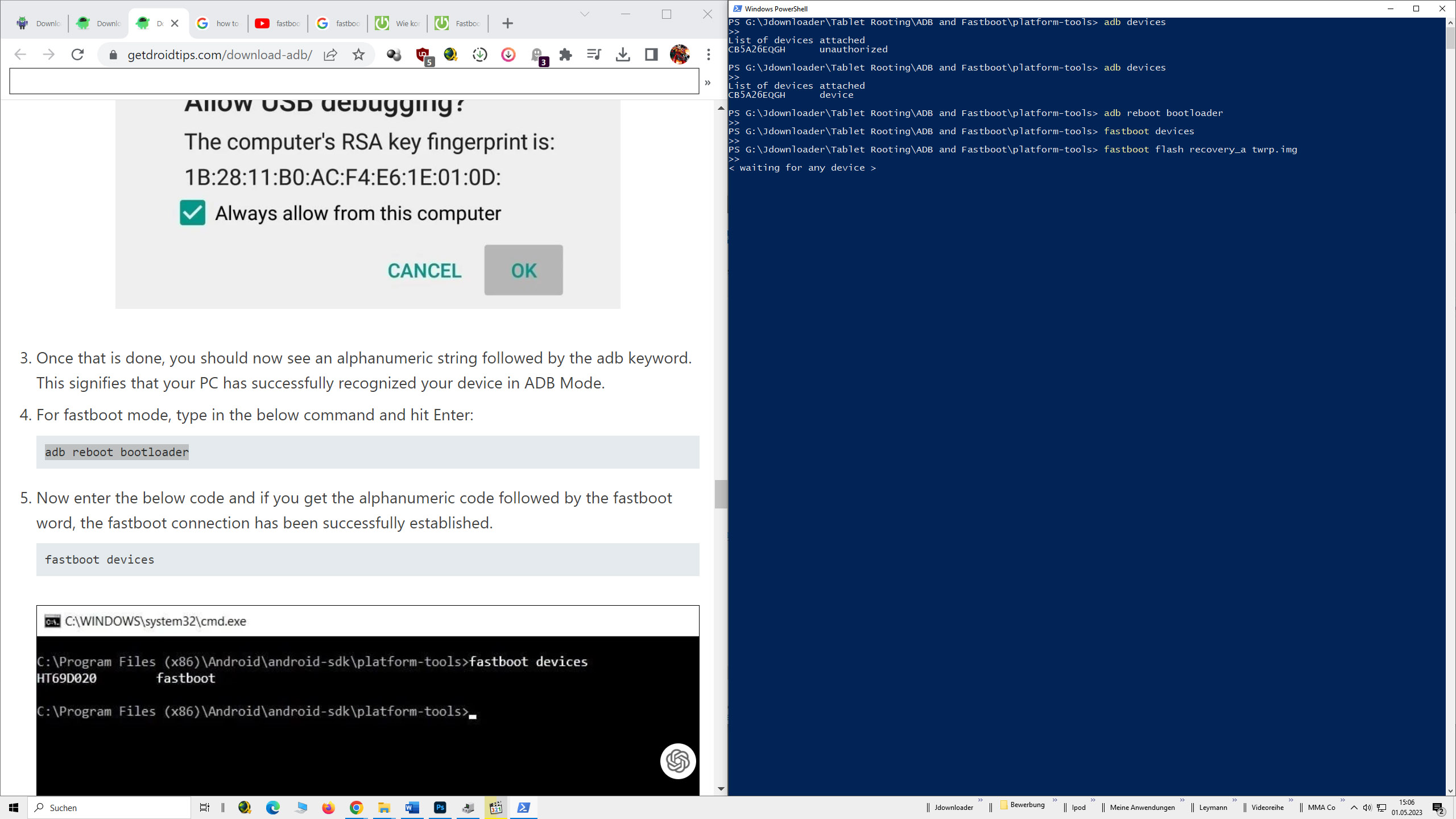
Task: Expand the bookmarks bar overflow chevron
Action: pyautogui.click(x=708, y=82)
